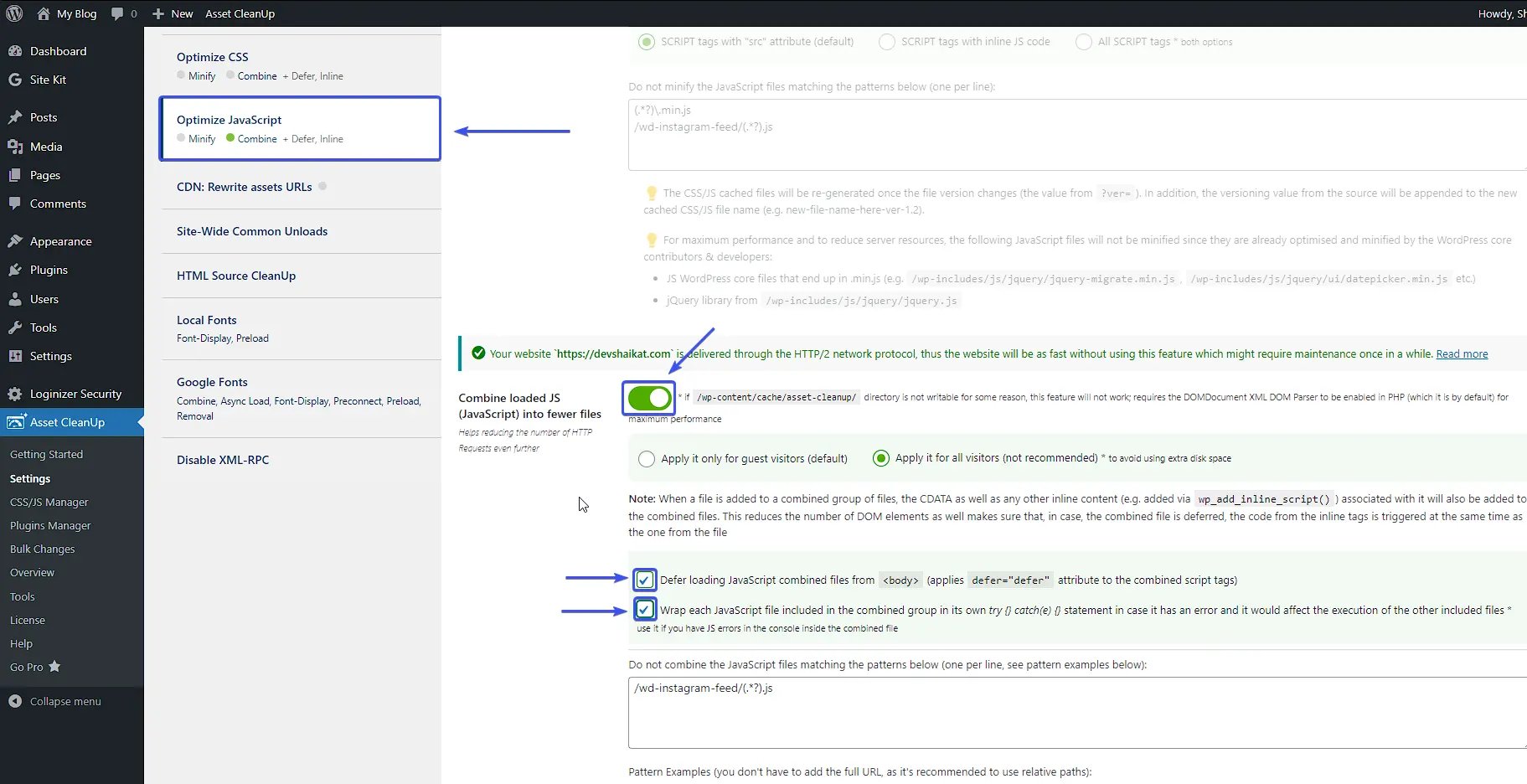The width and height of the screenshot is (1527, 784).
Task: Select SCRIPT tags with inline JS code radio
Action: pyautogui.click(x=887, y=42)
